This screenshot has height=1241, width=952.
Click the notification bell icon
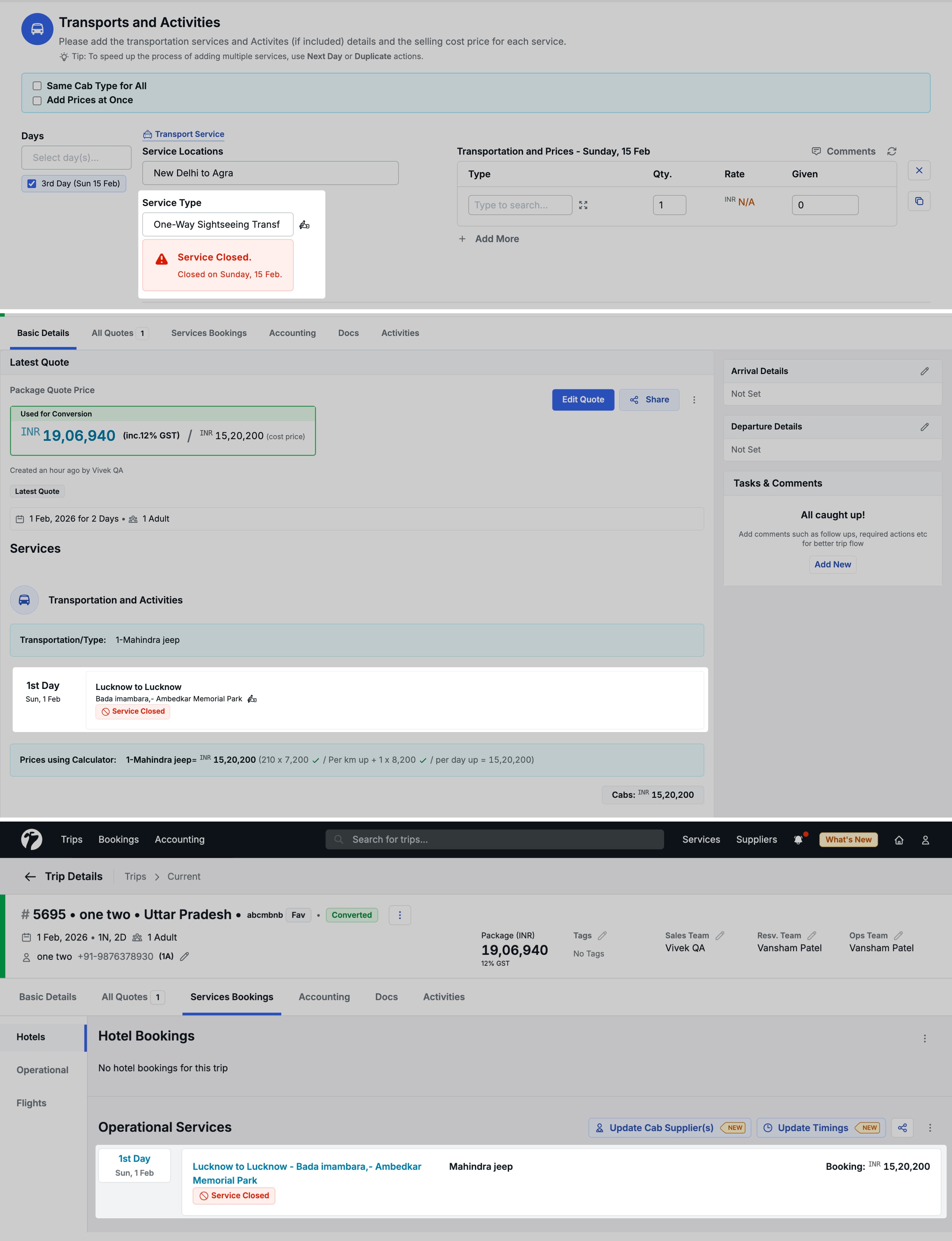[x=798, y=840]
